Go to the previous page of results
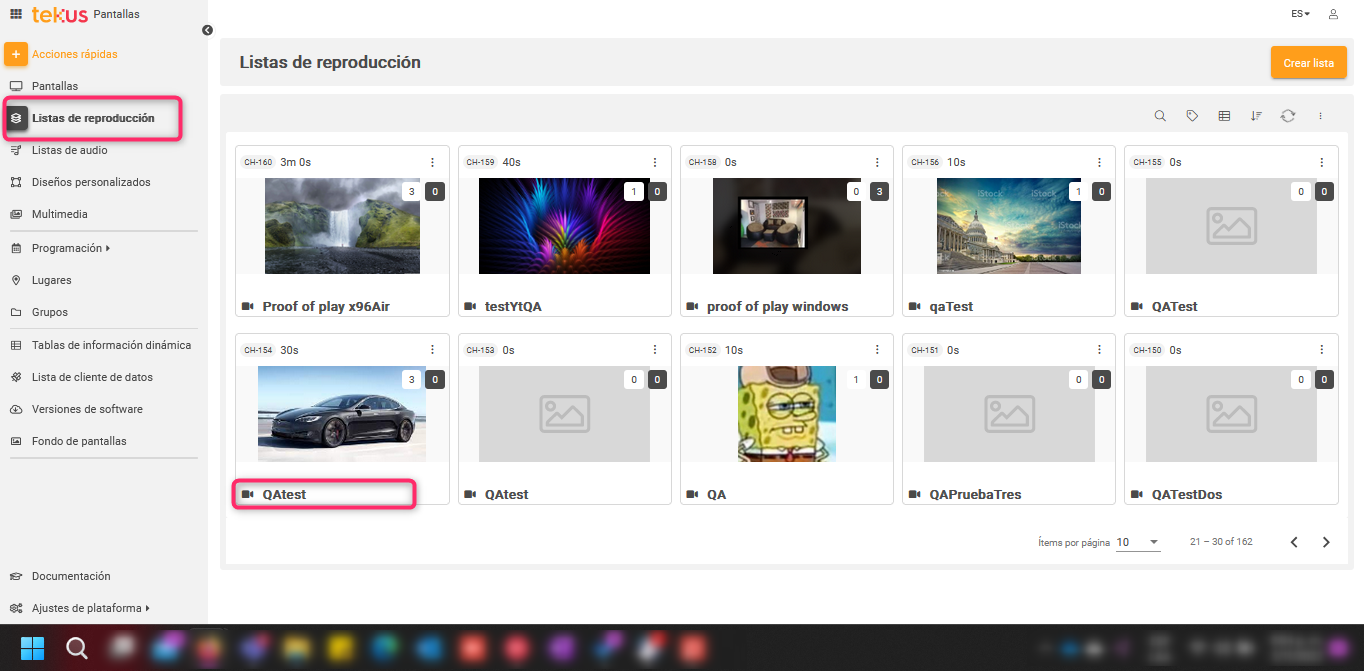The image size is (1364, 671). coord(1294,542)
